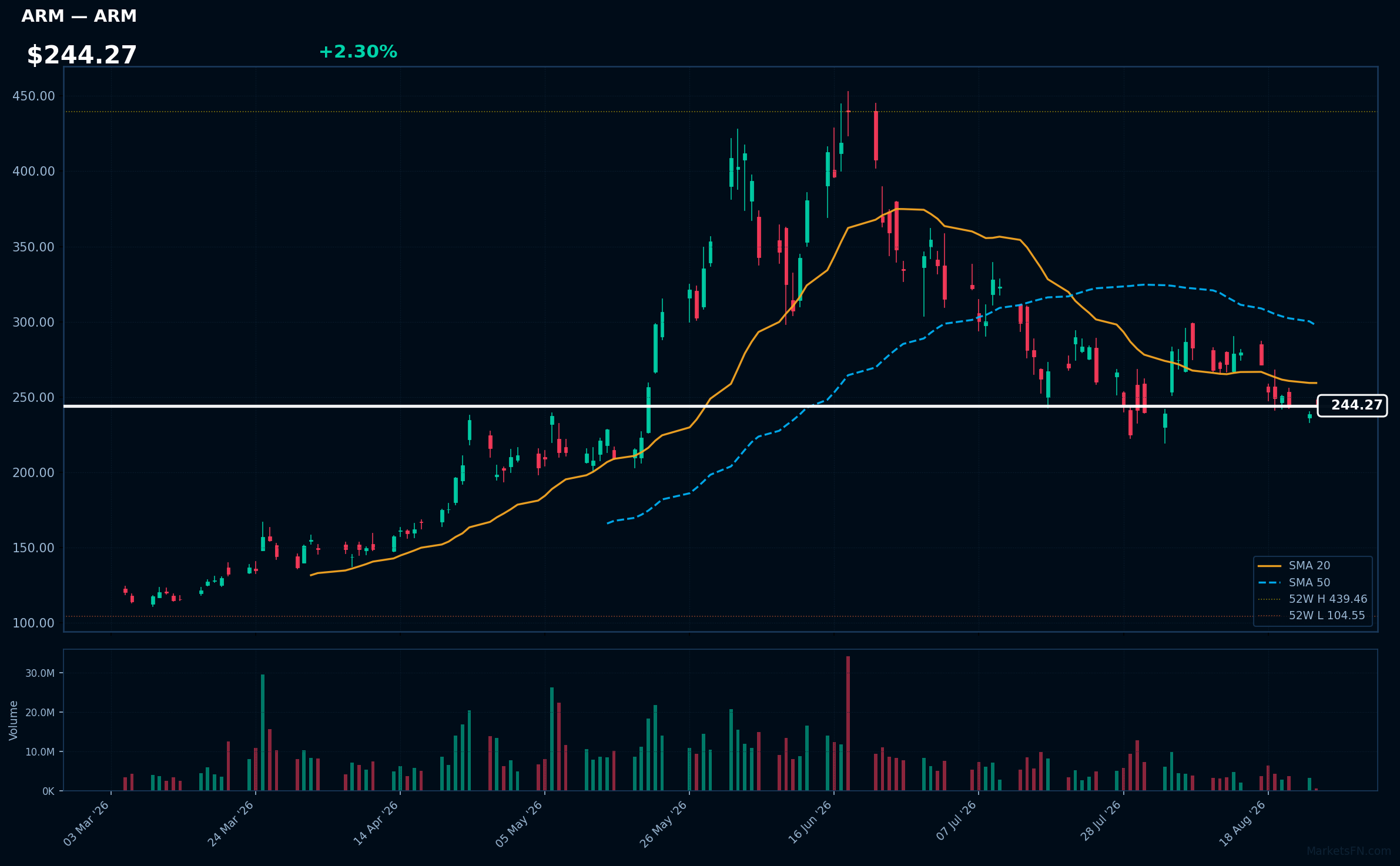
Task: Click the tallest red volume bar
Action: click(848, 723)
